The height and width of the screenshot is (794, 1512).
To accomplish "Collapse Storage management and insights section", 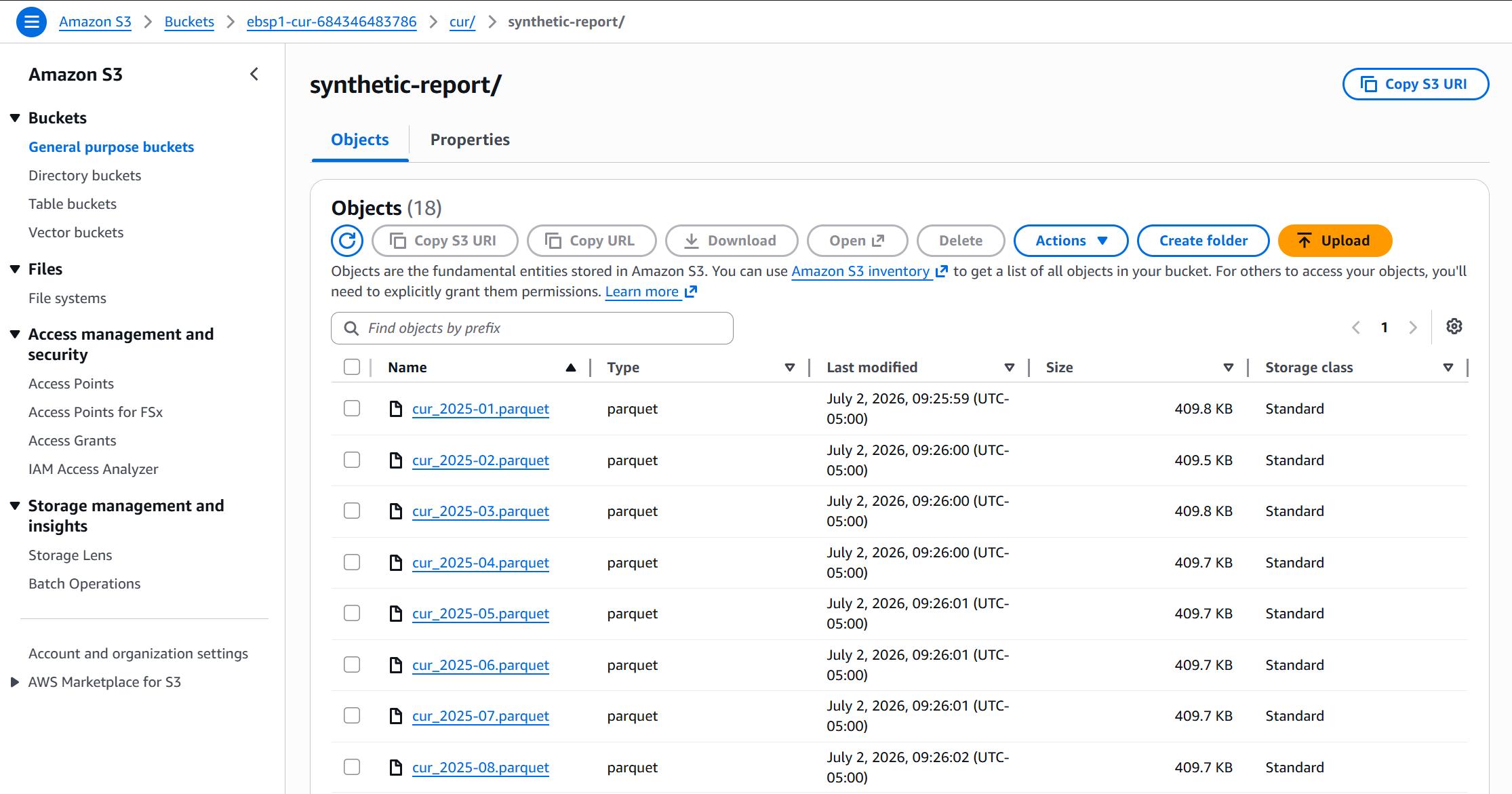I will (15, 506).
